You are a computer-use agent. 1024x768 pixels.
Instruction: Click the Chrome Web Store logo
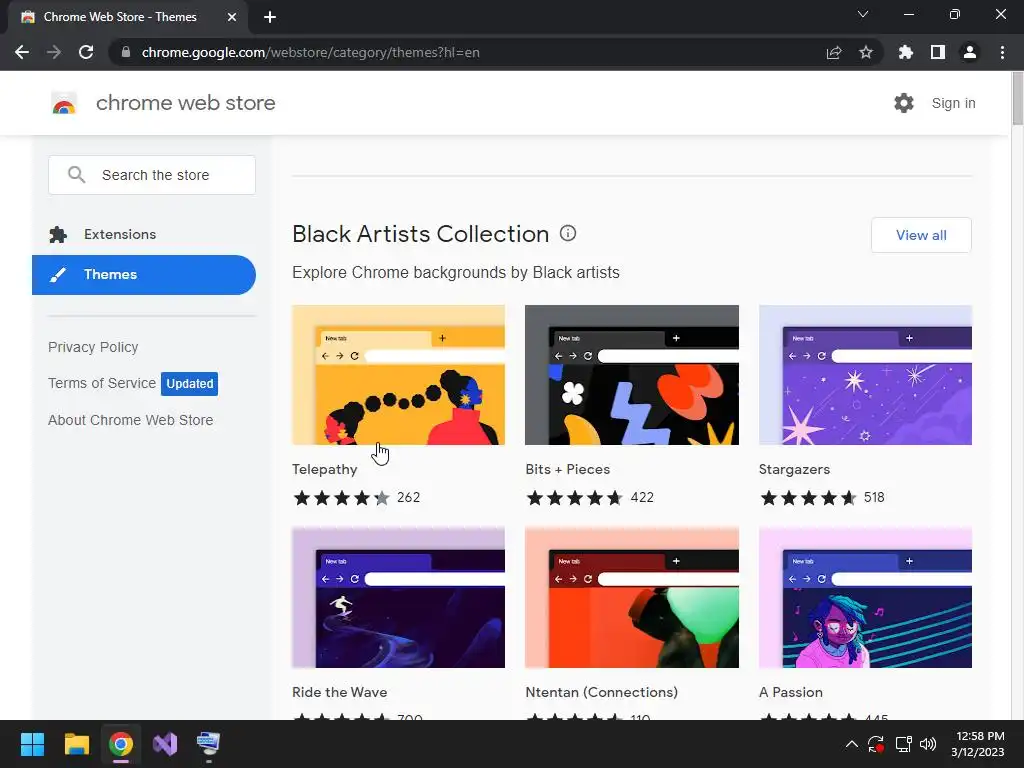pyautogui.click(x=64, y=103)
